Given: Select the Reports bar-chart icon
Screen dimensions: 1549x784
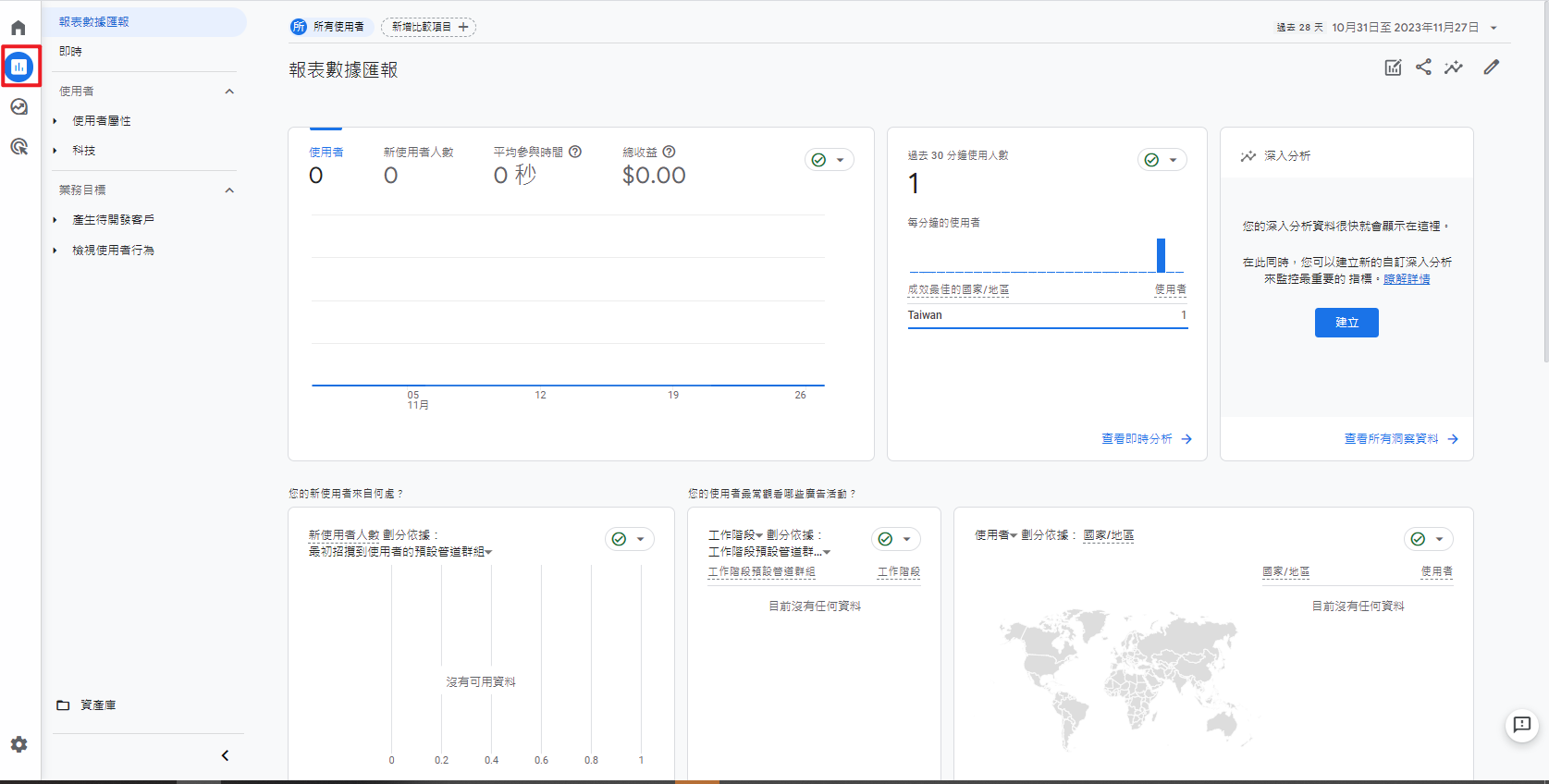Looking at the screenshot, I should point(19,67).
